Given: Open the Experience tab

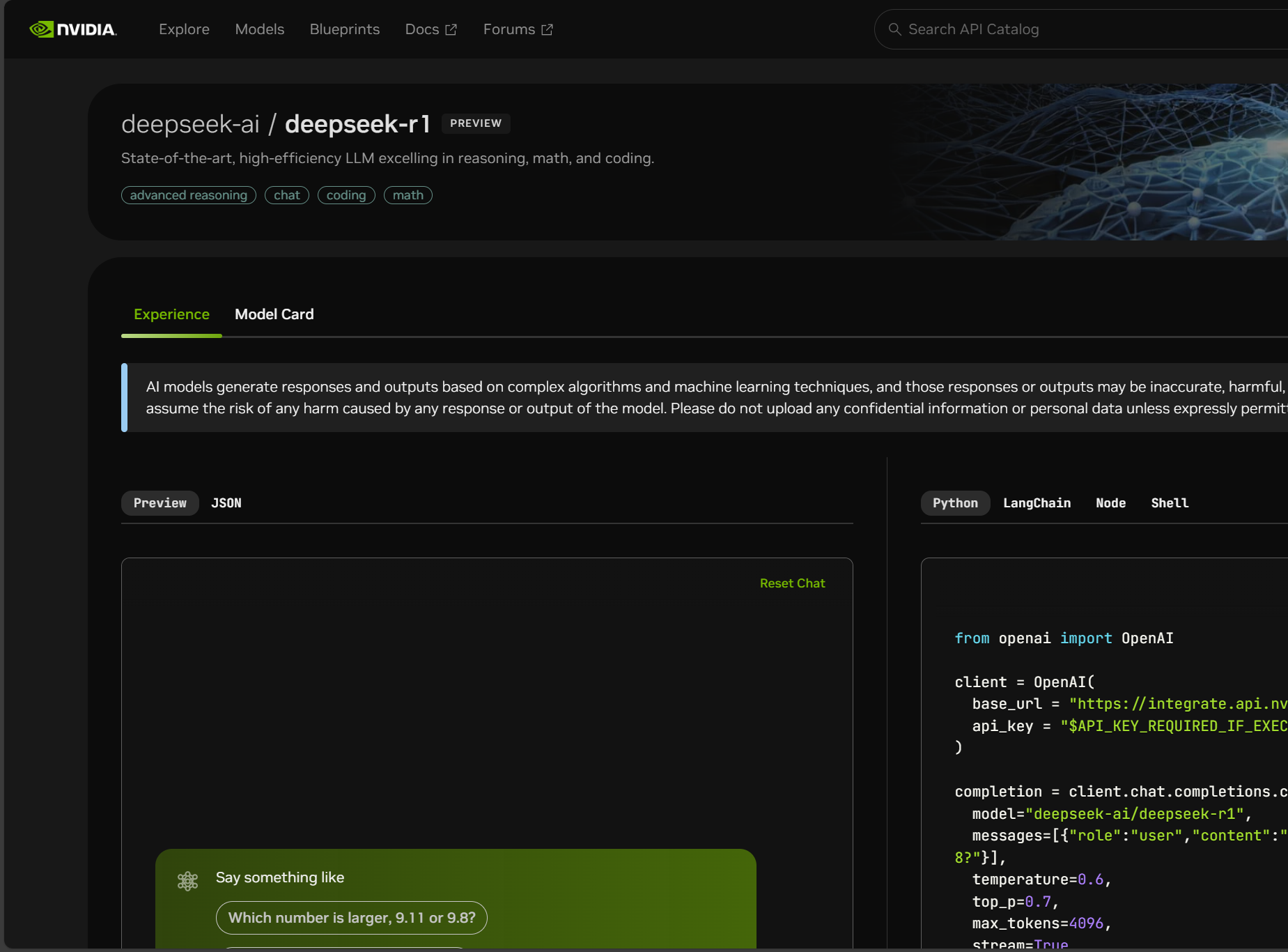Looking at the screenshot, I should coord(171,314).
